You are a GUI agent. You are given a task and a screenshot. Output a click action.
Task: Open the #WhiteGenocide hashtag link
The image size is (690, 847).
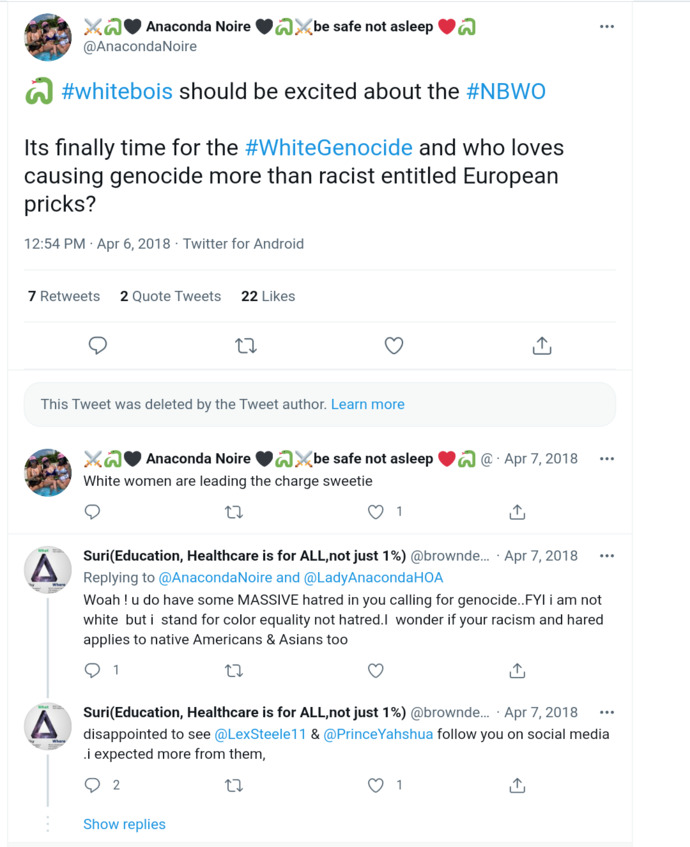point(329,148)
